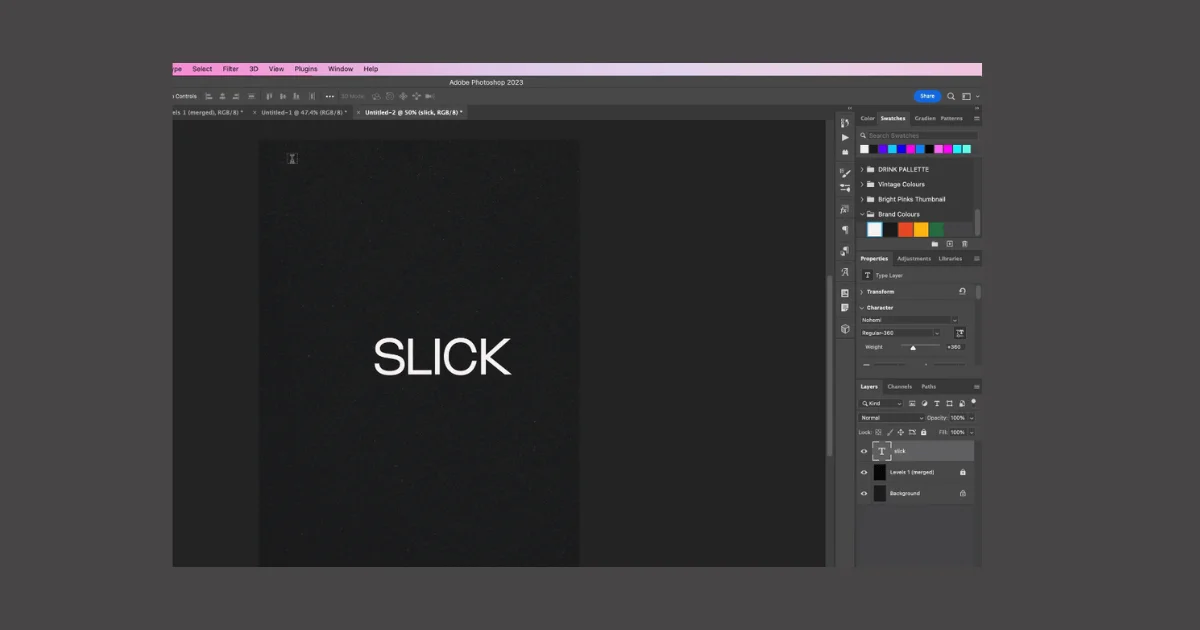Click the new swatch group folder icon
The height and width of the screenshot is (630, 1200).
935,243
